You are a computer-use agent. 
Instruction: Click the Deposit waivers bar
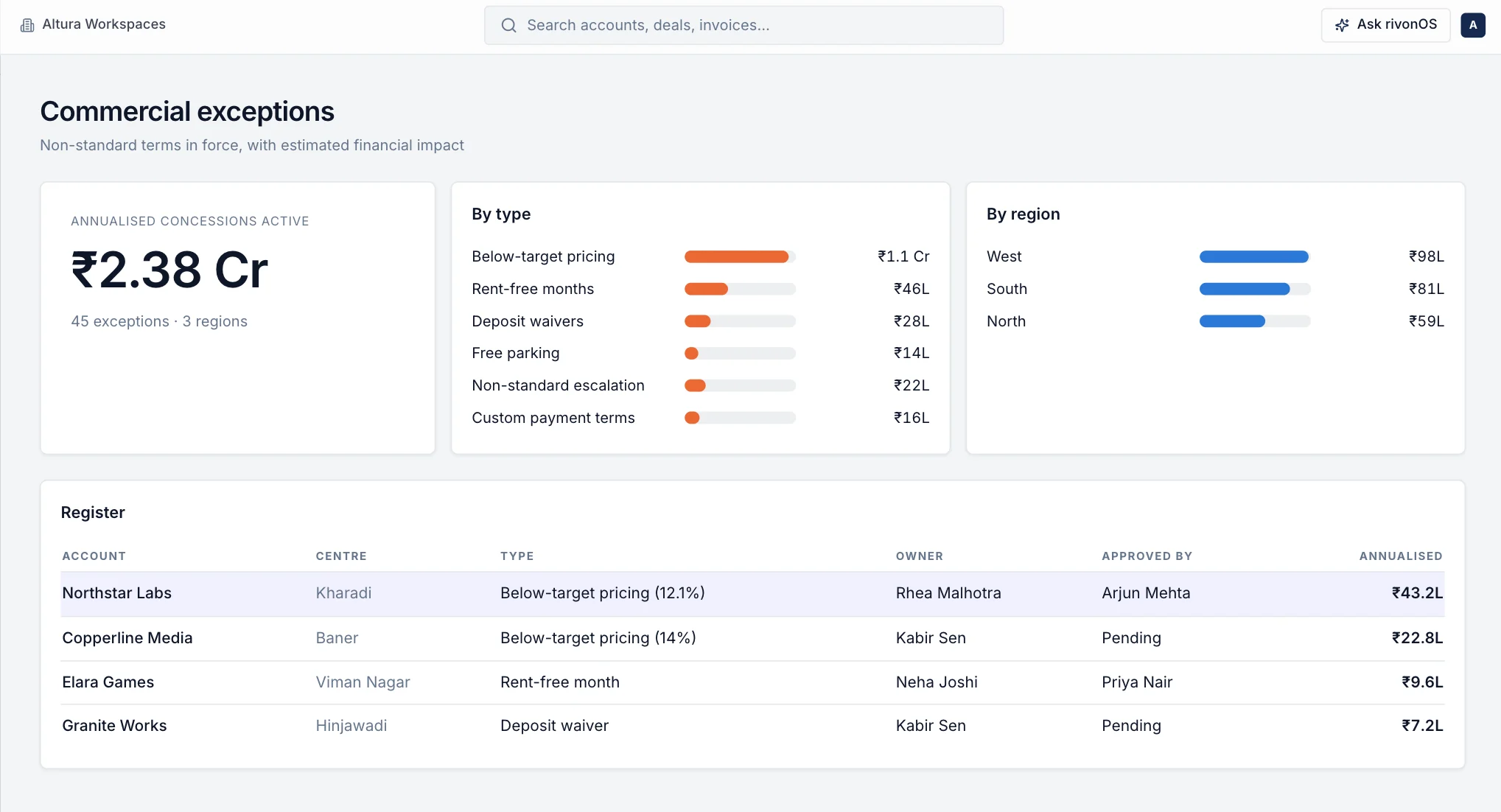pos(740,321)
